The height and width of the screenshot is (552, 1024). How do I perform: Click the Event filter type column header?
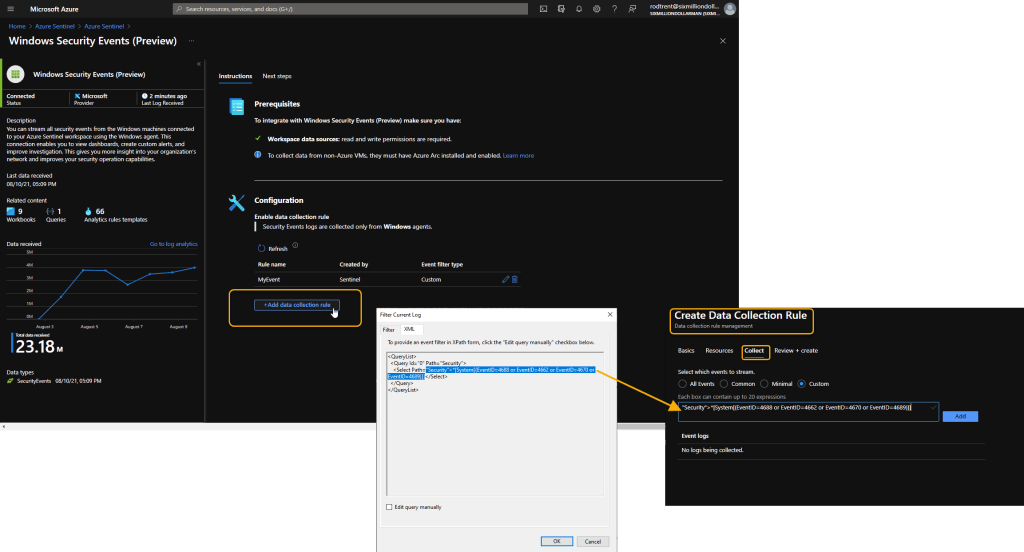[442, 265]
